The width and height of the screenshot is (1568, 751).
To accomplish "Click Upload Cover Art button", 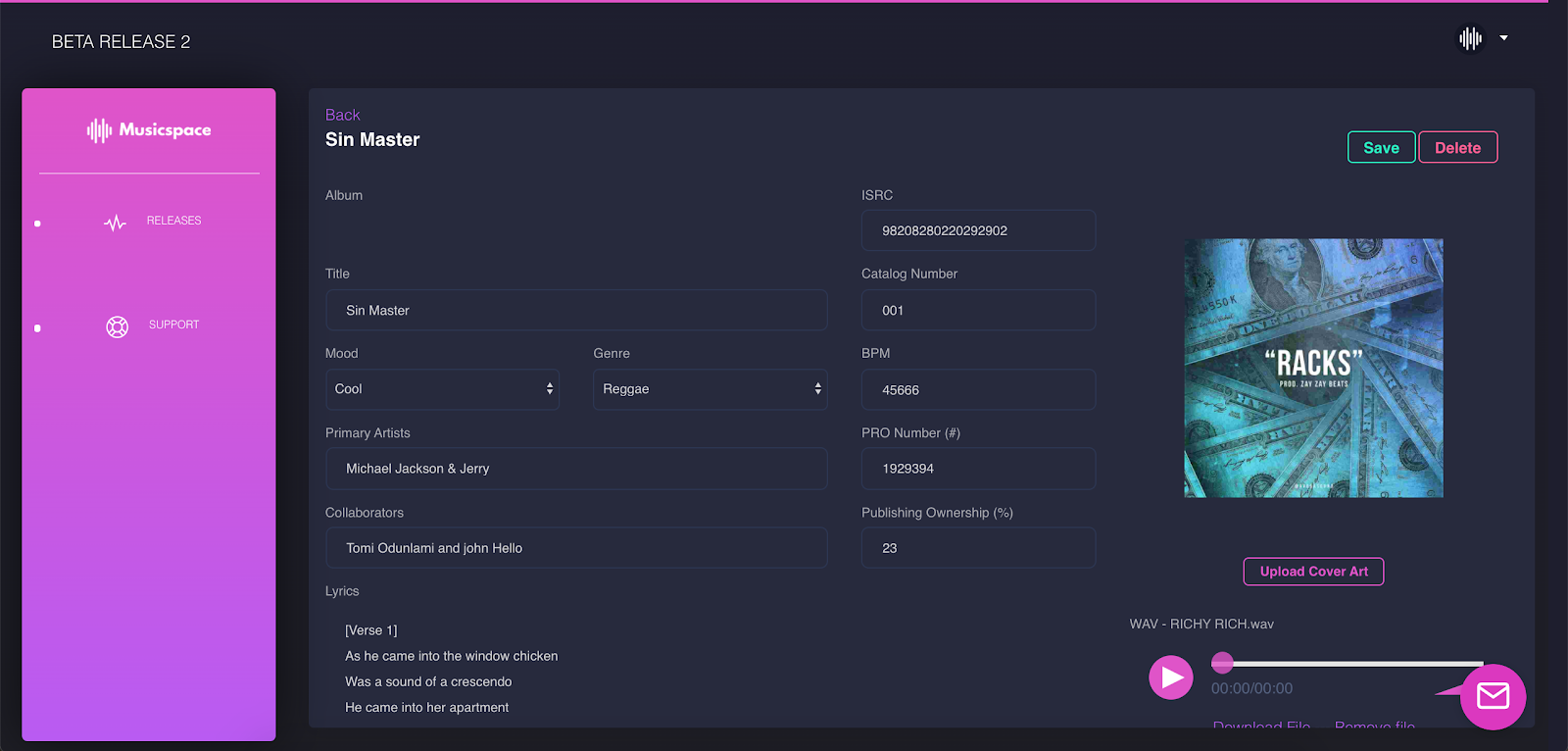I will pyautogui.click(x=1313, y=572).
